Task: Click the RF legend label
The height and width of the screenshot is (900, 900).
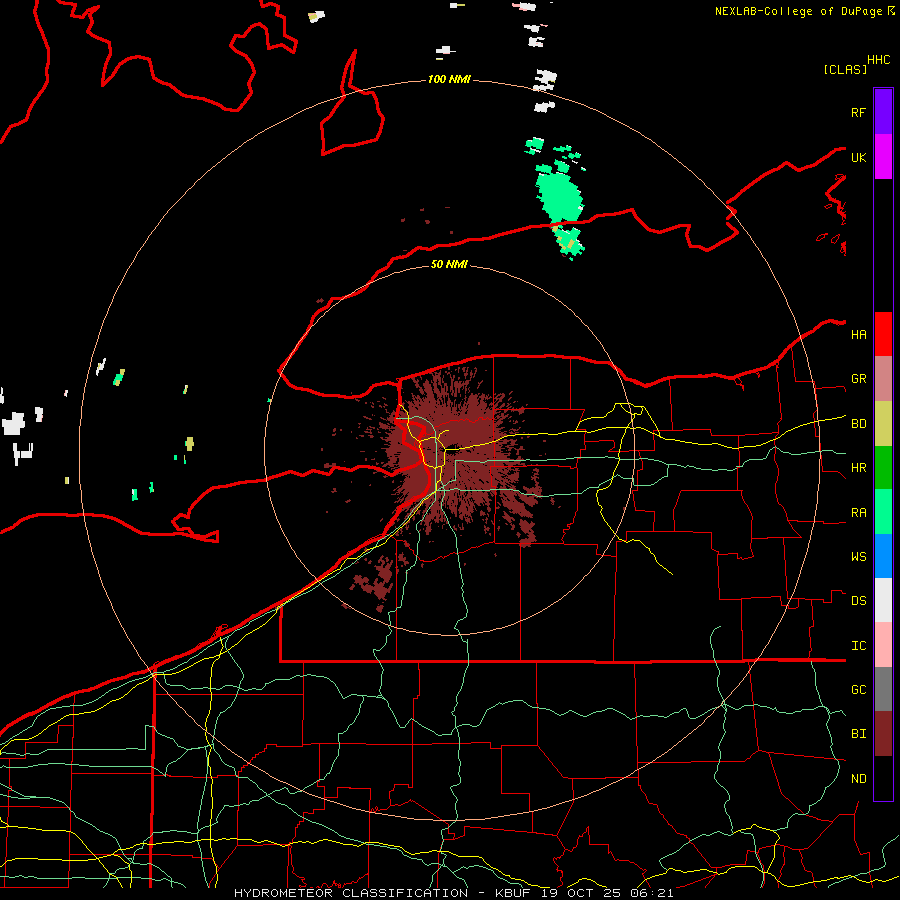Action: coord(858,112)
